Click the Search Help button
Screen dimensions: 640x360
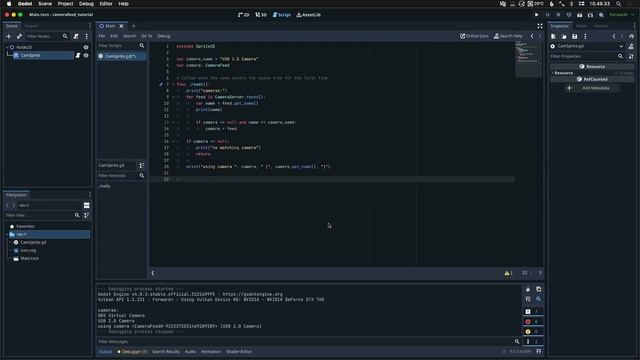point(508,36)
